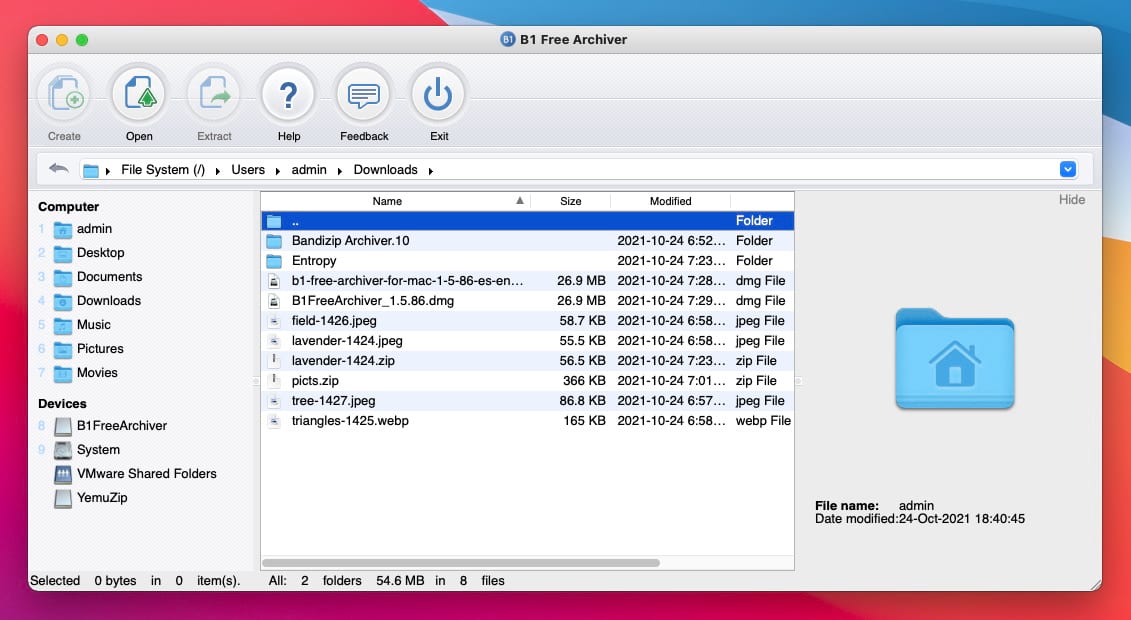Screen dimensions: 1131x620
Task: Open Help via the question mark icon
Action: click(x=289, y=95)
